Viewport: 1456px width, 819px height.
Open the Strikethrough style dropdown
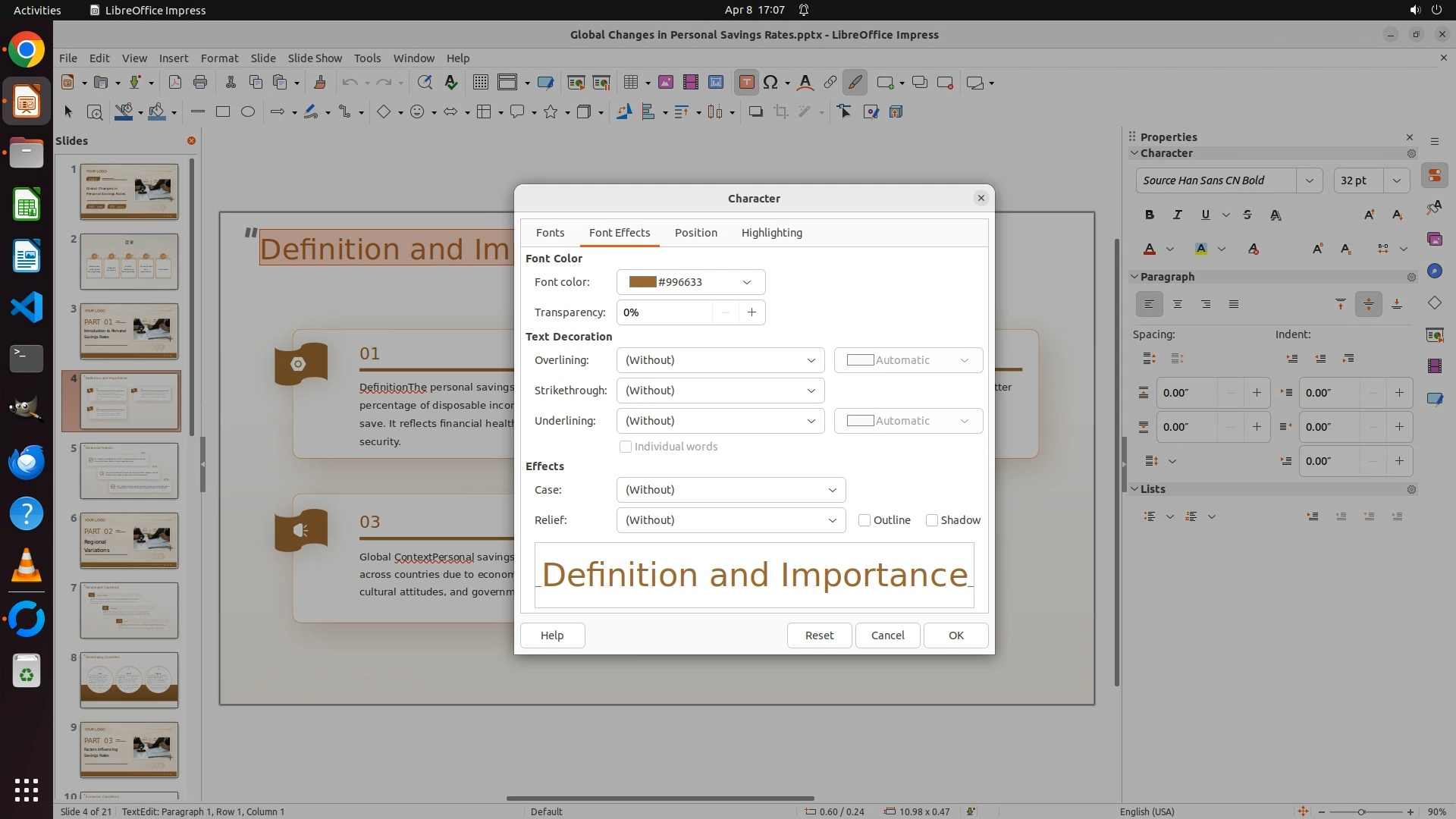pos(720,391)
